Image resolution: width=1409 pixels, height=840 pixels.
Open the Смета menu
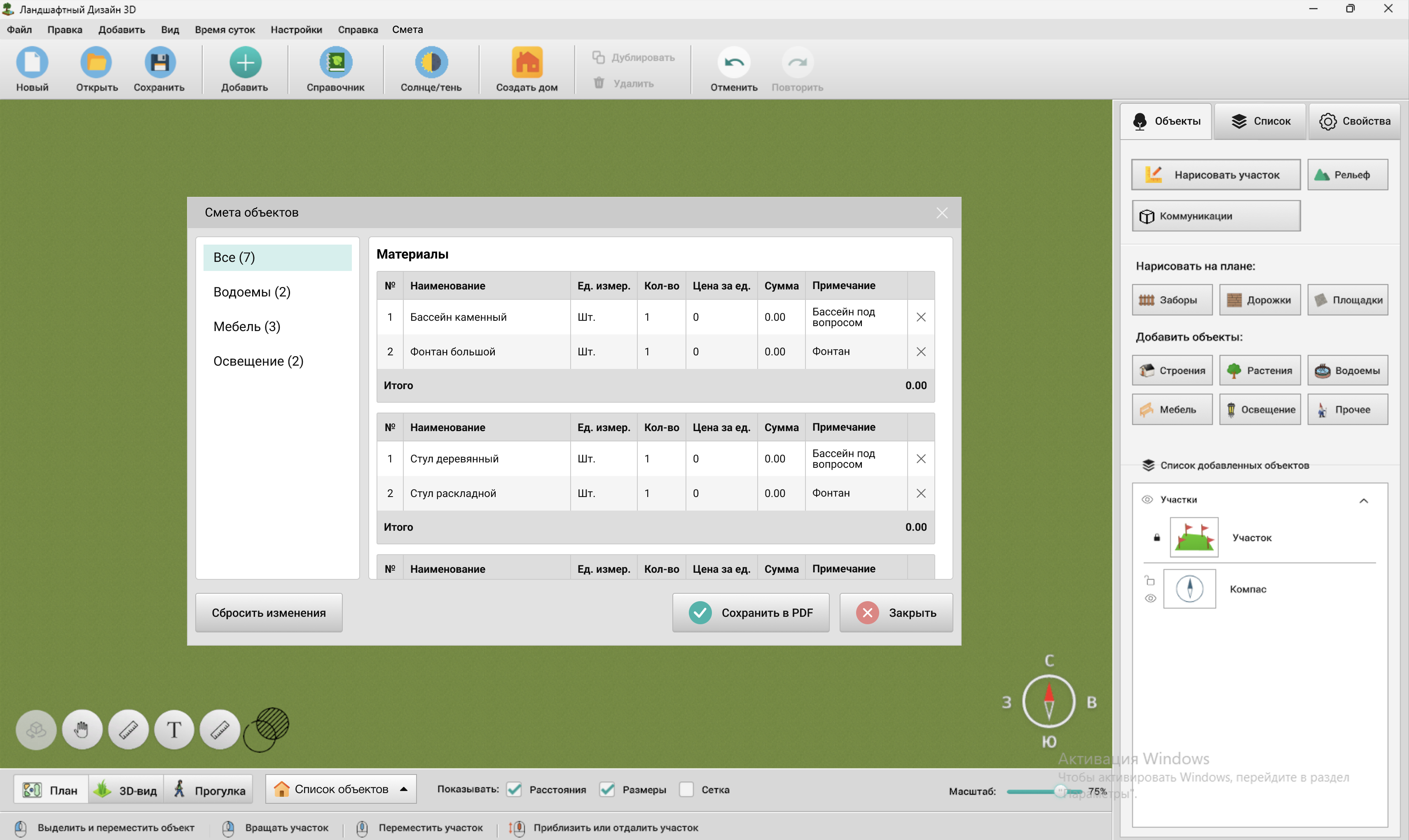(x=407, y=29)
